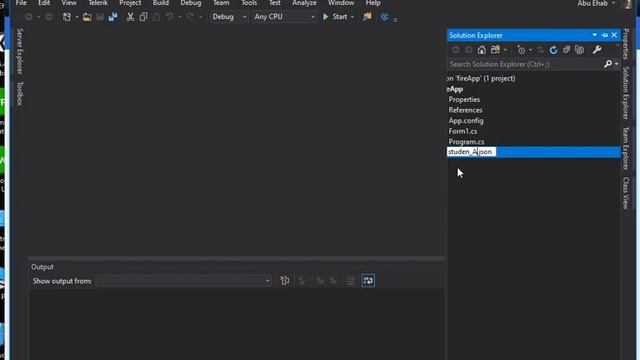Image resolution: width=640 pixels, height=360 pixels.
Task: Click the Find in Files icon beside Start
Action: point(367,16)
